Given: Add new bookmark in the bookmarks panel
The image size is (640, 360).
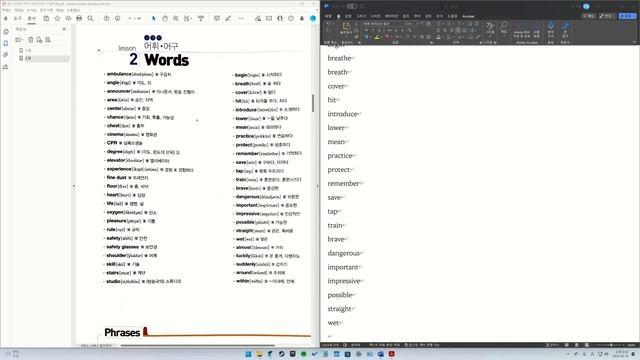Looking at the screenshot, I should [x=39, y=40].
